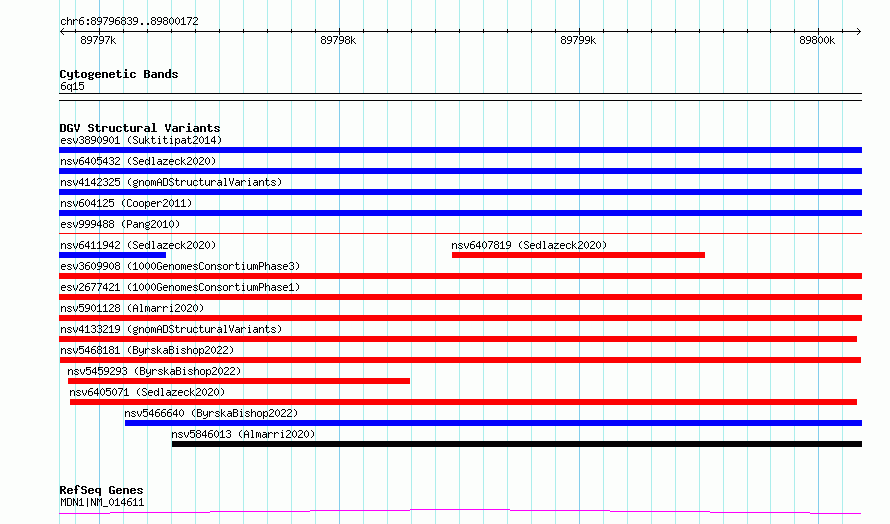Click esv2677421 (1000GenomesConsortiumPhase1) label
Image resolution: width=890 pixels, height=524 pixels.
click(x=180, y=287)
